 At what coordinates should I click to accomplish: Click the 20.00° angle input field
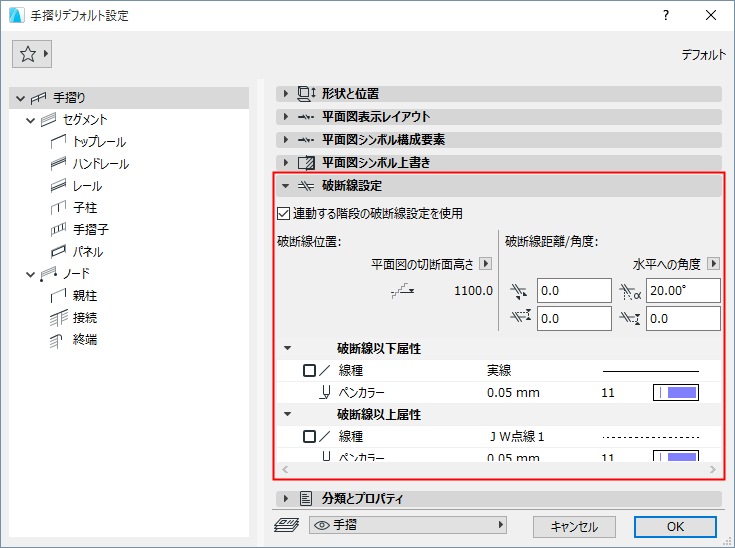683,291
